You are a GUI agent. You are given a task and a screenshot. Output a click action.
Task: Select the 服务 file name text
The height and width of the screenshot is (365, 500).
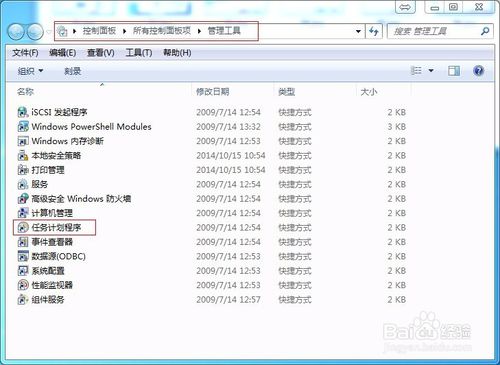click(40, 184)
